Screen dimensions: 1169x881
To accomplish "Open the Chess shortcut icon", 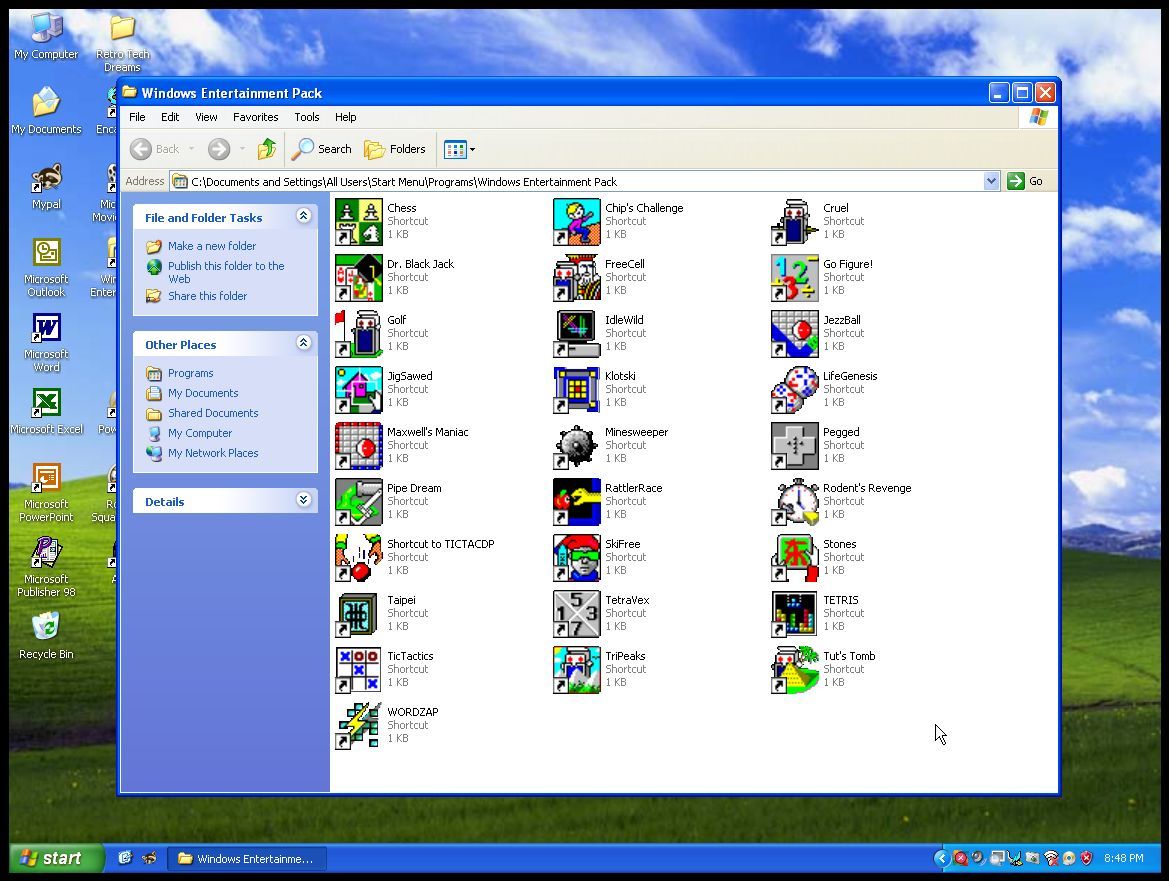I will pos(359,222).
